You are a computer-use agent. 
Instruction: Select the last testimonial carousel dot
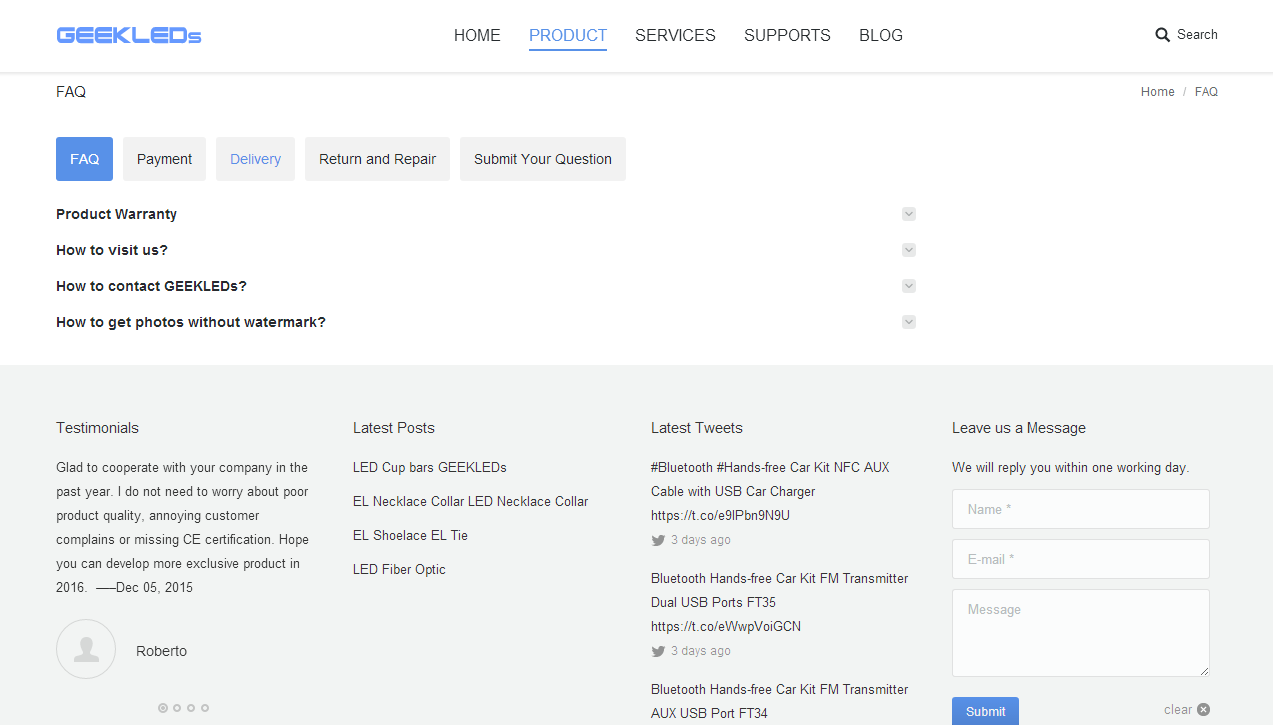point(205,708)
